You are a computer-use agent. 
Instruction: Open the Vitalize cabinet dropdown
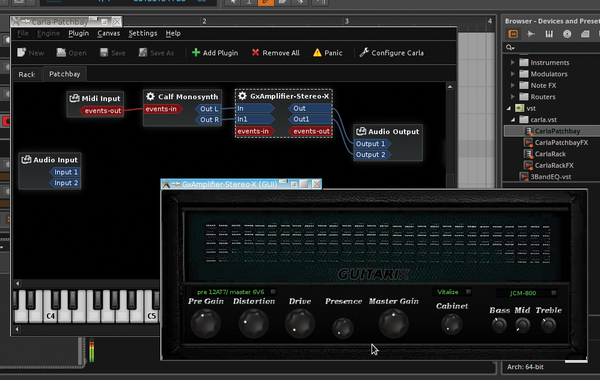click(452, 292)
